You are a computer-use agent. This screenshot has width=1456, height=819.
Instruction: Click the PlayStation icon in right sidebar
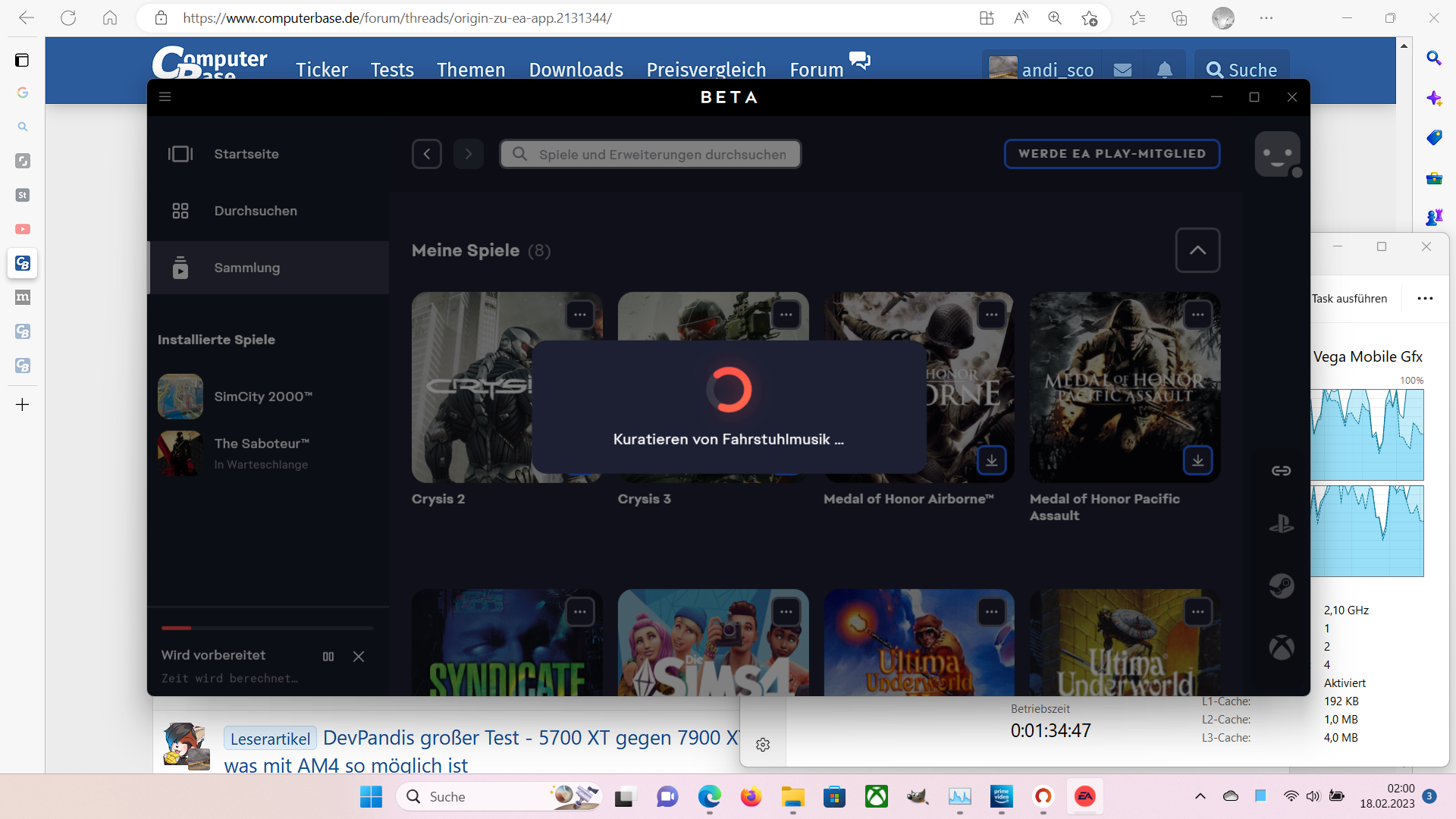coord(1281,524)
